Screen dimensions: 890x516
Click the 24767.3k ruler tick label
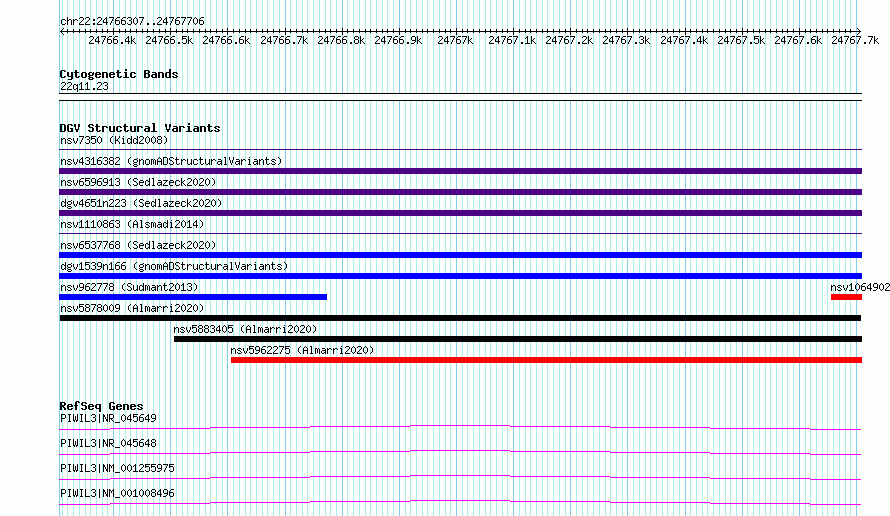coord(626,40)
